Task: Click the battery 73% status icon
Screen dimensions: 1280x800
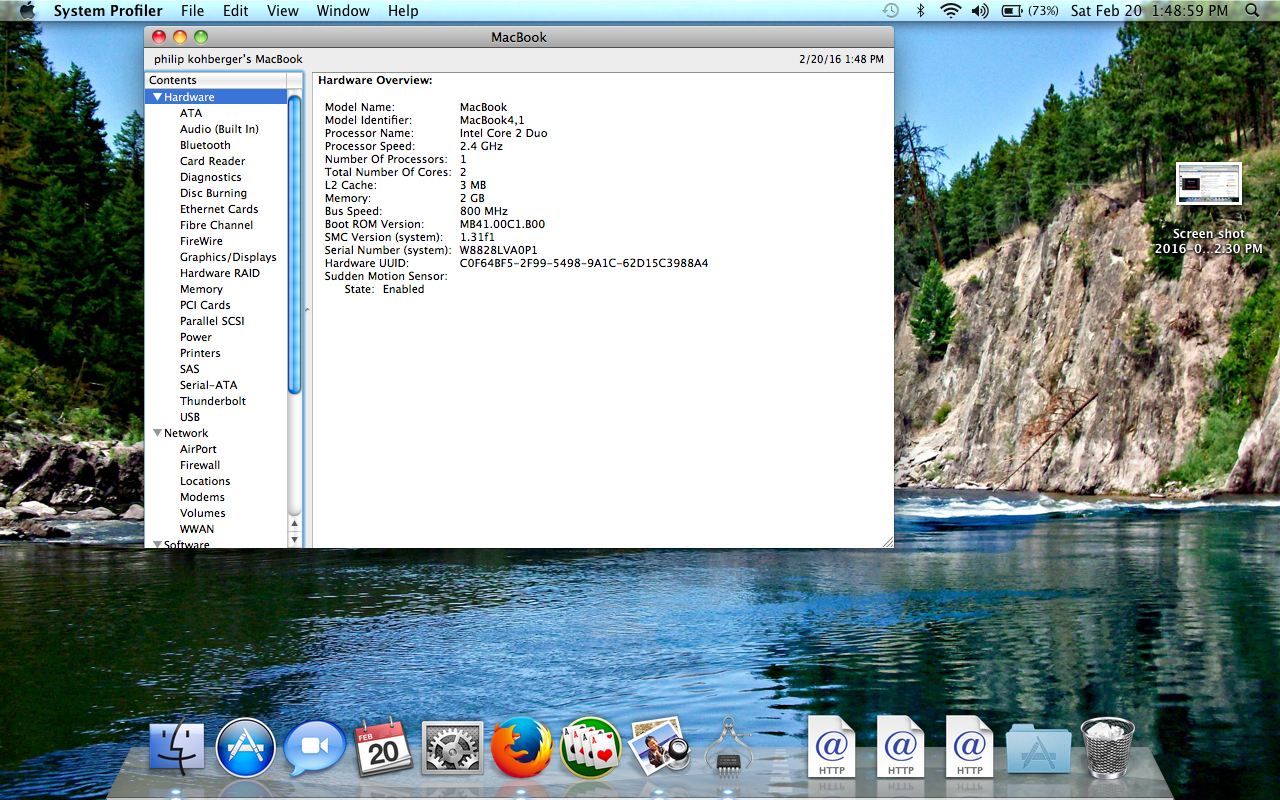Action: pyautogui.click(x=1029, y=11)
